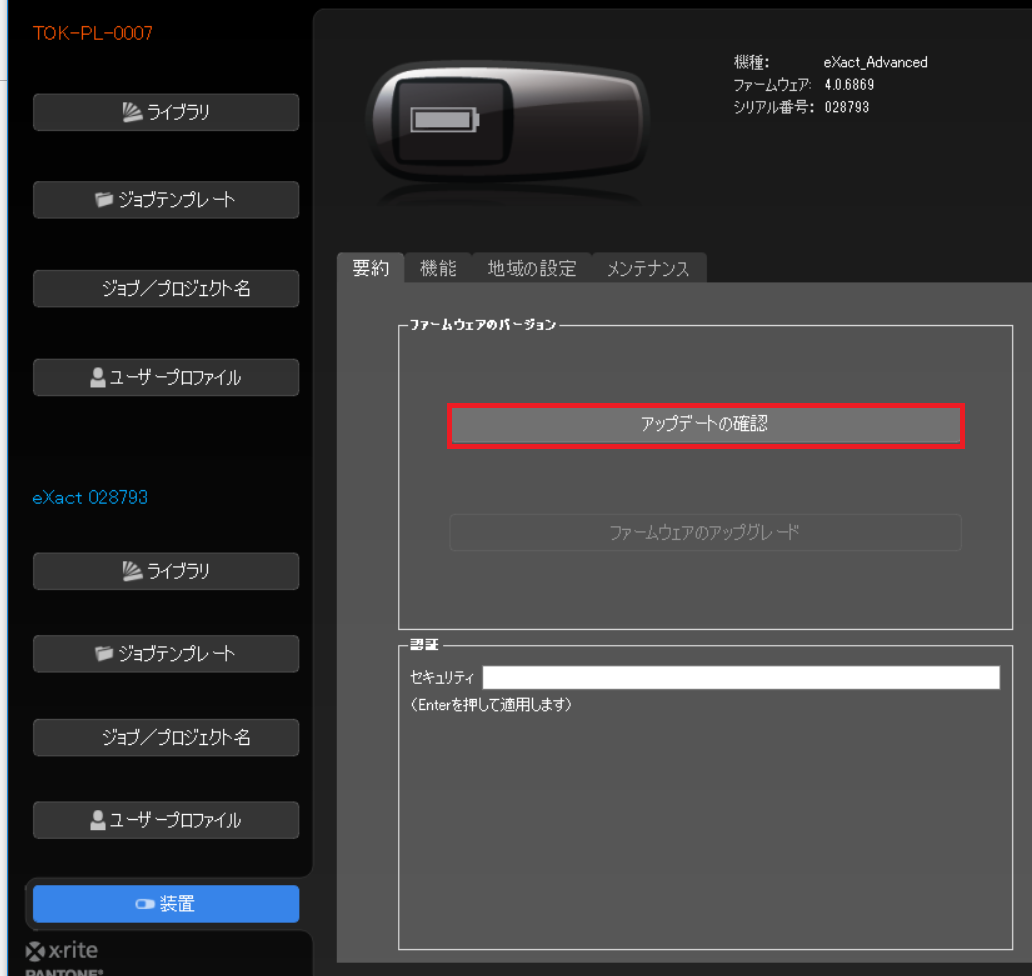Open ジョブ/プロジェクト名 under TOK-PL-0007
1032x976 pixels.
tap(166, 288)
